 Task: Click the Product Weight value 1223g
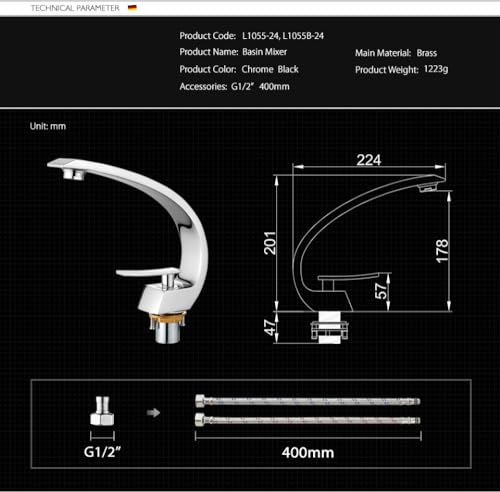tap(436, 69)
